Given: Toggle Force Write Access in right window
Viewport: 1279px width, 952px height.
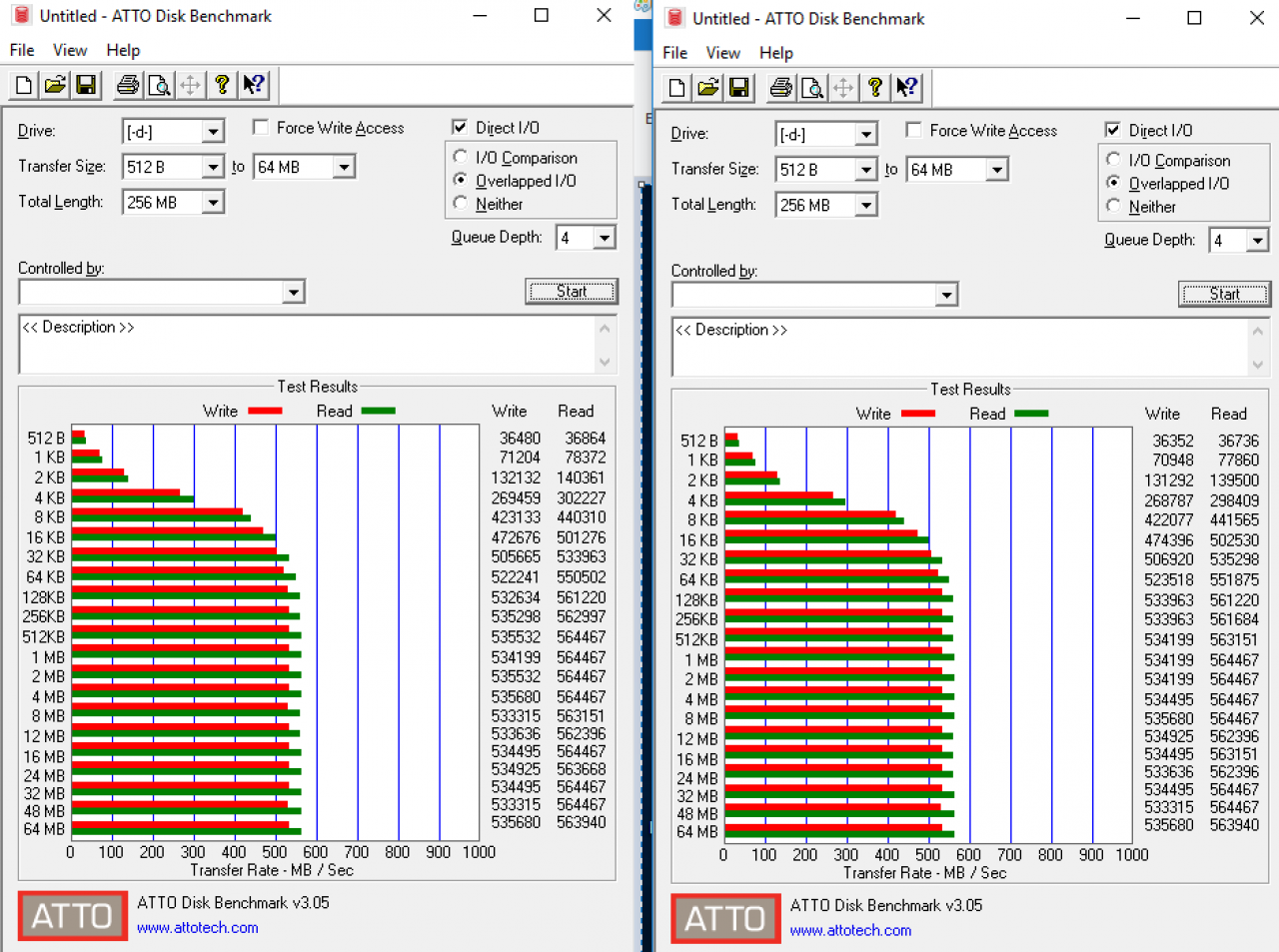Looking at the screenshot, I should click(x=913, y=130).
